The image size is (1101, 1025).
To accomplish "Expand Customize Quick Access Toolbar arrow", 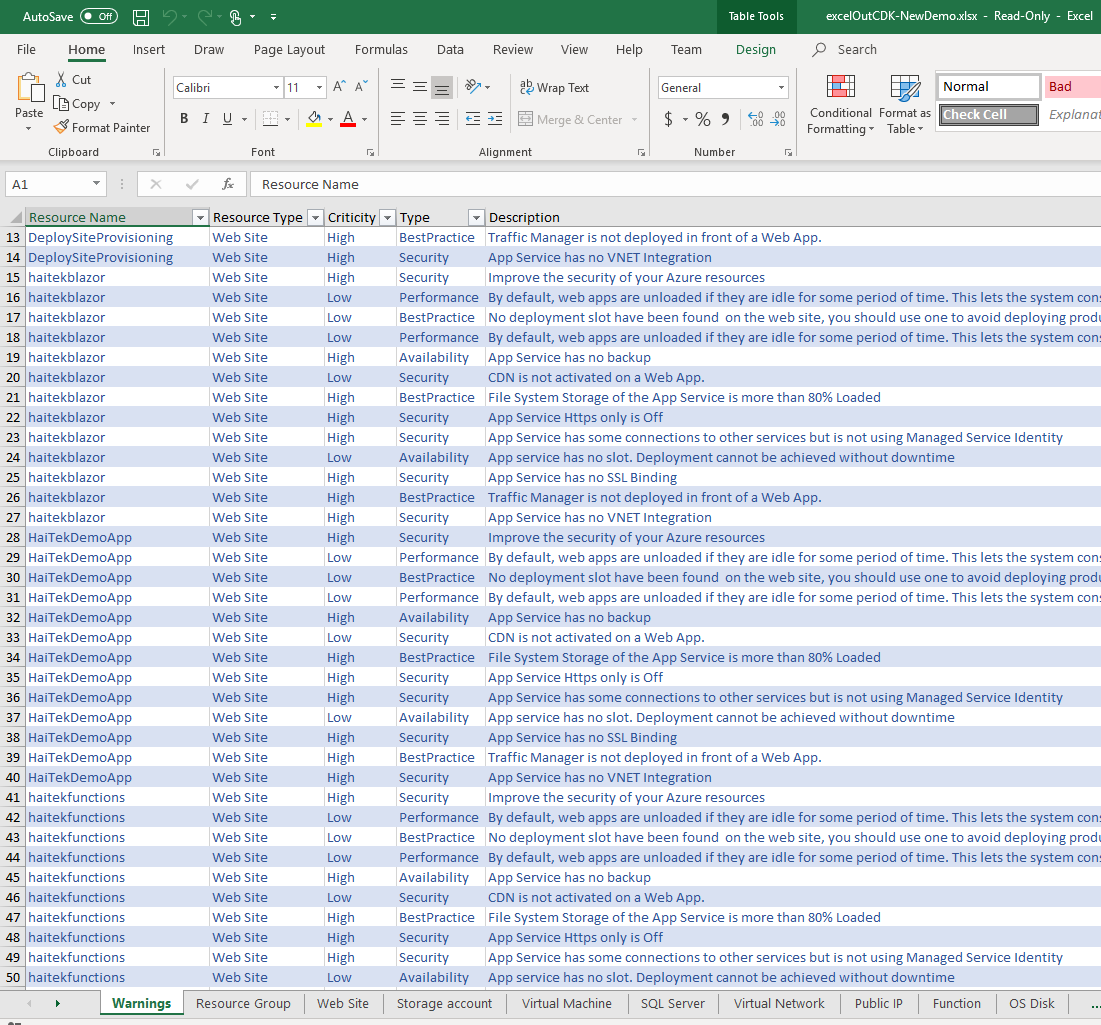I will pos(273,17).
